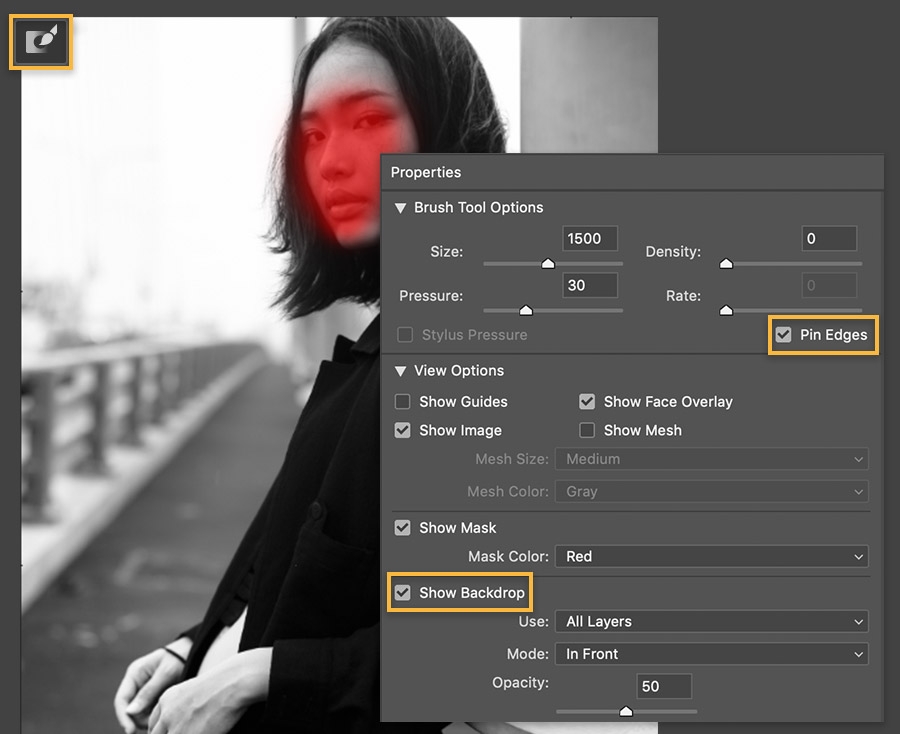The width and height of the screenshot is (900, 734).
Task: Turn off the Show Mask checkbox
Action: (x=402, y=527)
